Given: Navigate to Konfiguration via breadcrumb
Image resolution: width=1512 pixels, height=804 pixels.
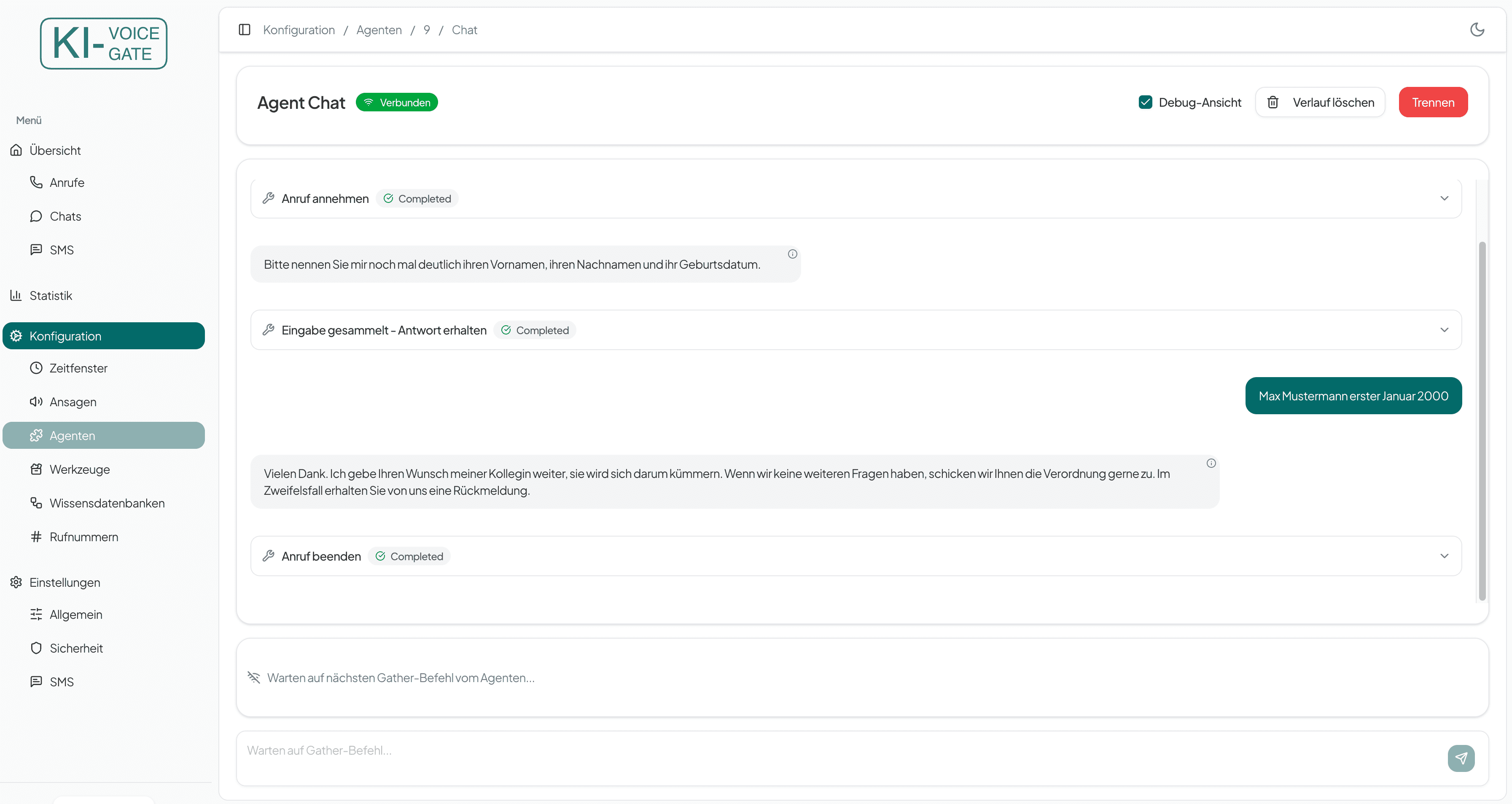Looking at the screenshot, I should click(299, 30).
